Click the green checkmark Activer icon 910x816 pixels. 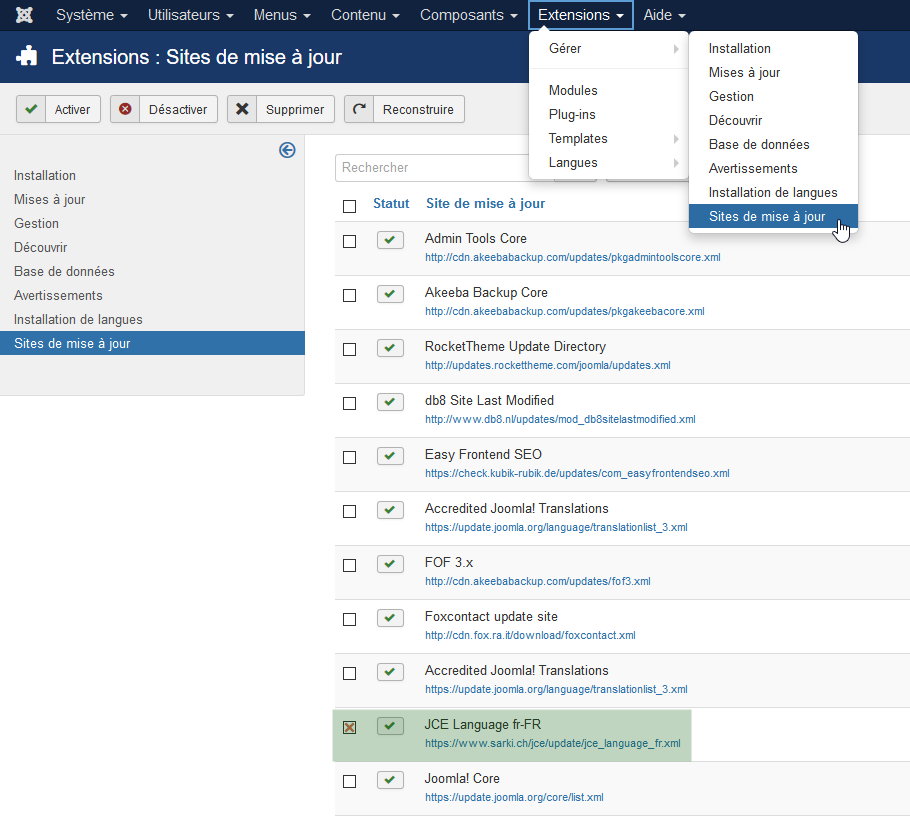[31, 109]
